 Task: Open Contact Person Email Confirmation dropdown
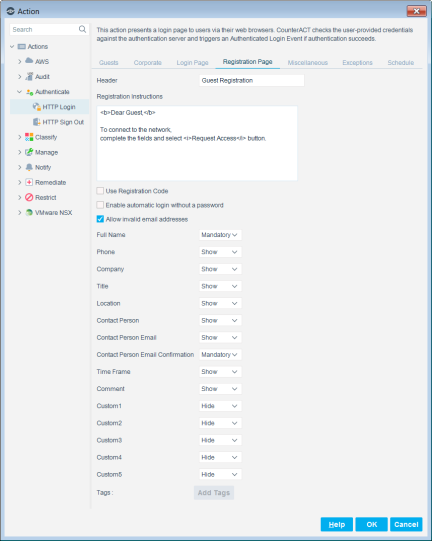point(220,354)
